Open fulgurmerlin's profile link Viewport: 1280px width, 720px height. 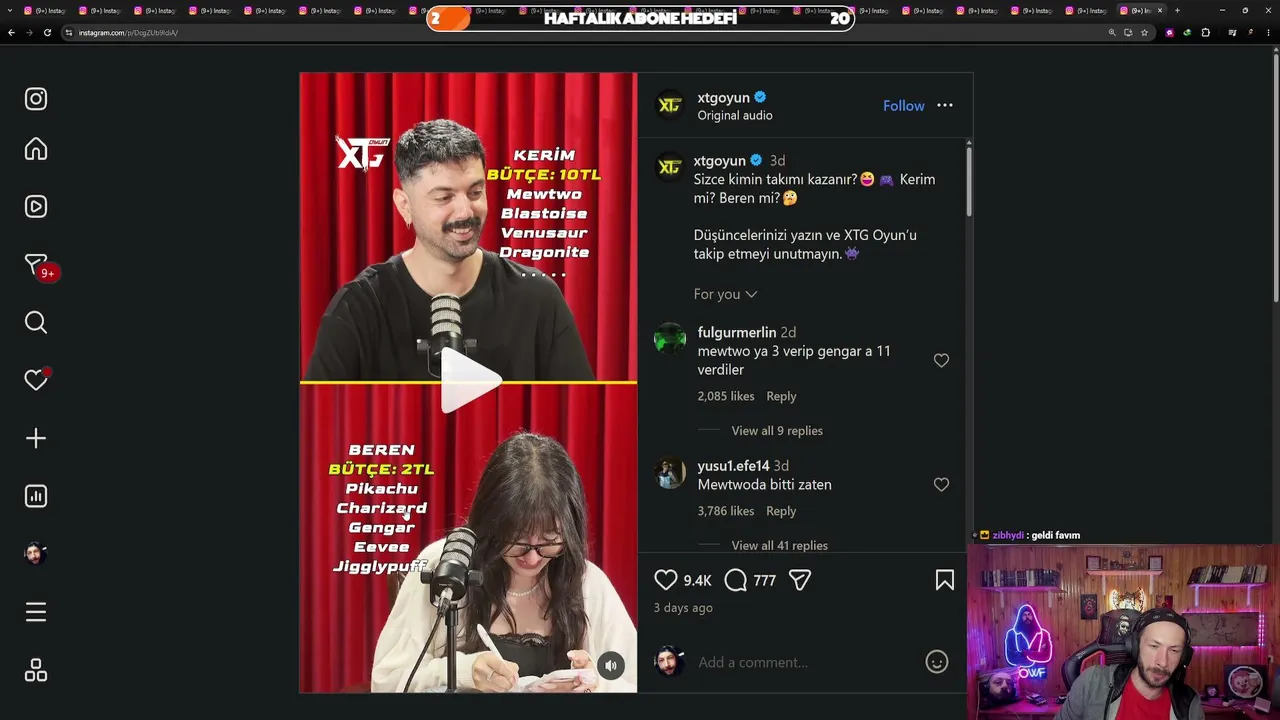pyautogui.click(x=737, y=333)
